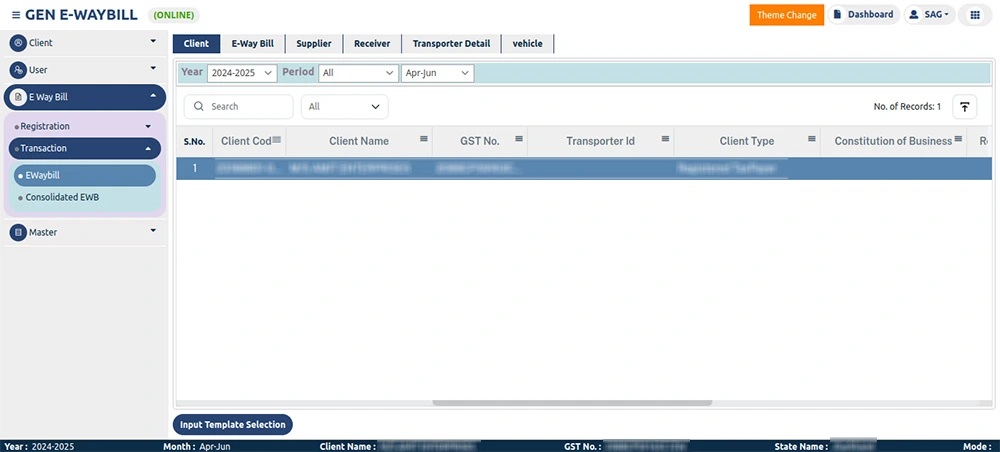Expand the Master sidebar section
The image size is (1000, 452).
click(x=153, y=231)
